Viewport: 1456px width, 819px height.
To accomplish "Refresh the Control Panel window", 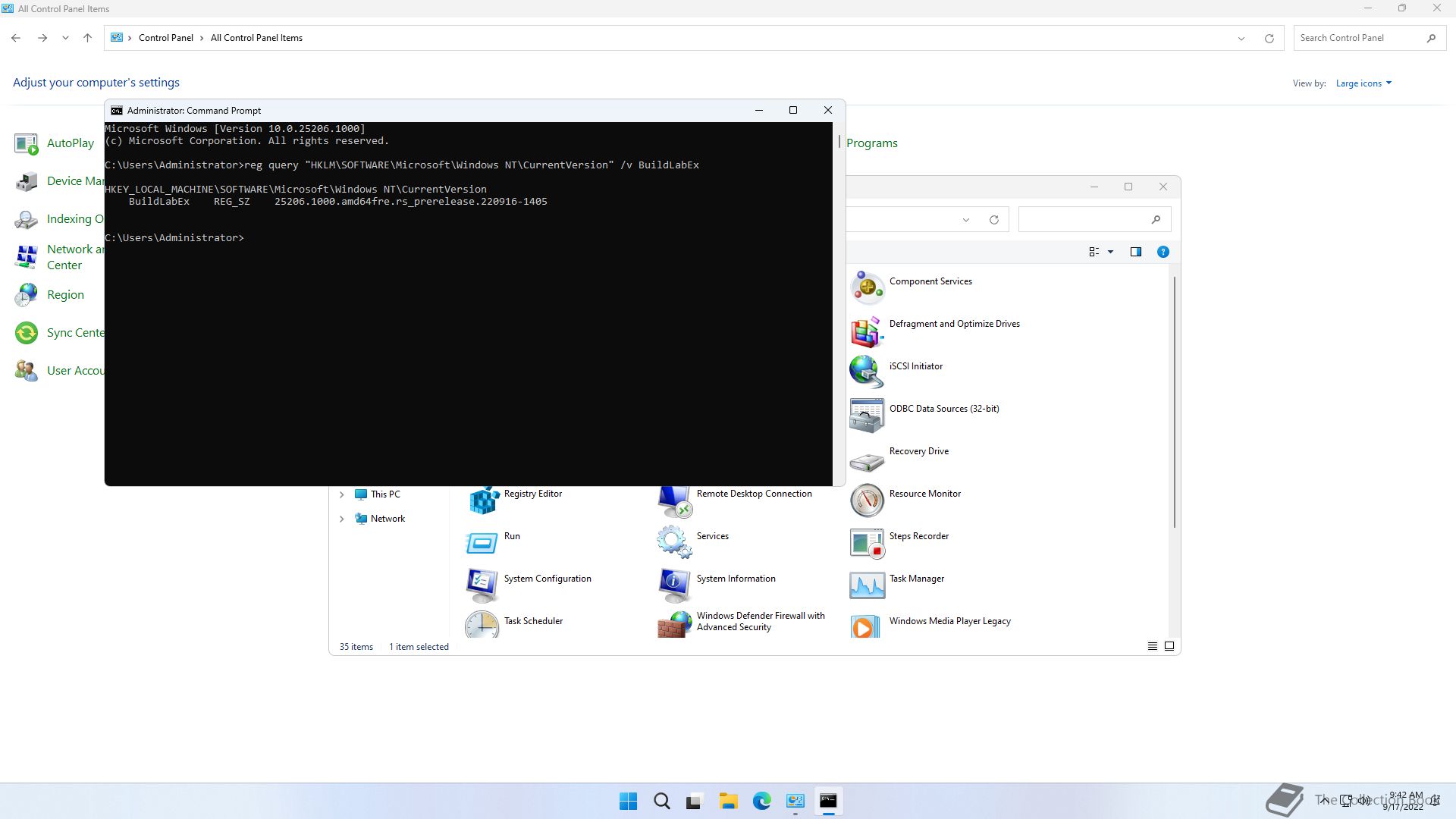I will coord(1269,38).
